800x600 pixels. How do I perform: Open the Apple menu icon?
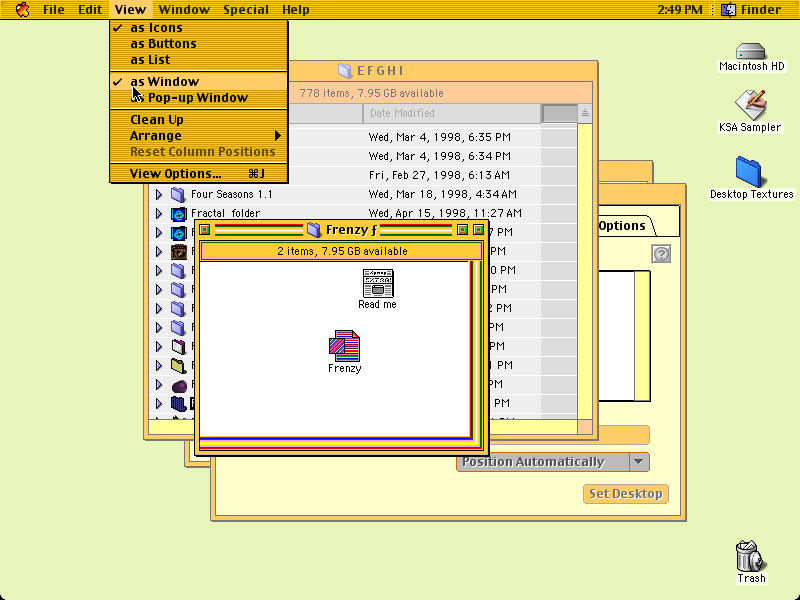22,9
